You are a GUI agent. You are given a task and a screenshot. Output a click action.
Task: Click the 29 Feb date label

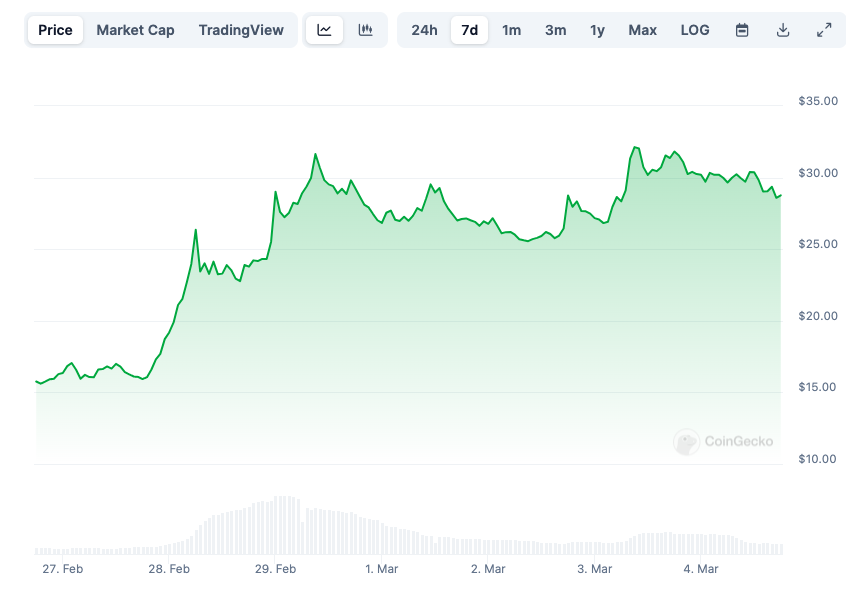[275, 569]
